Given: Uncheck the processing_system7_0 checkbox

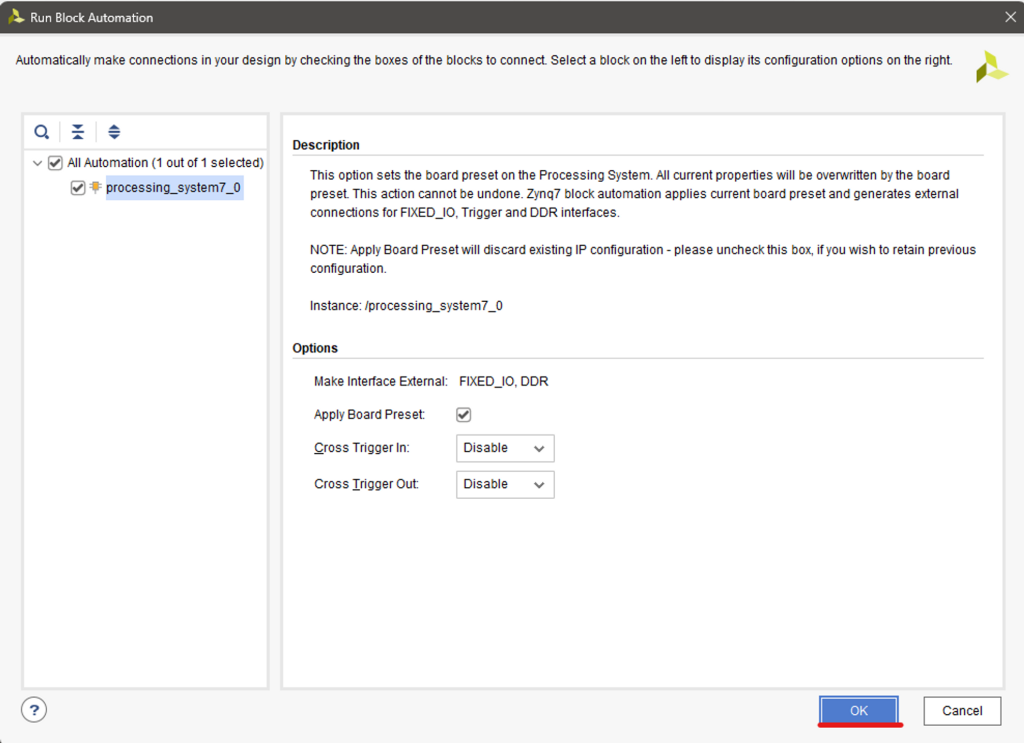Looking at the screenshot, I should point(78,188).
